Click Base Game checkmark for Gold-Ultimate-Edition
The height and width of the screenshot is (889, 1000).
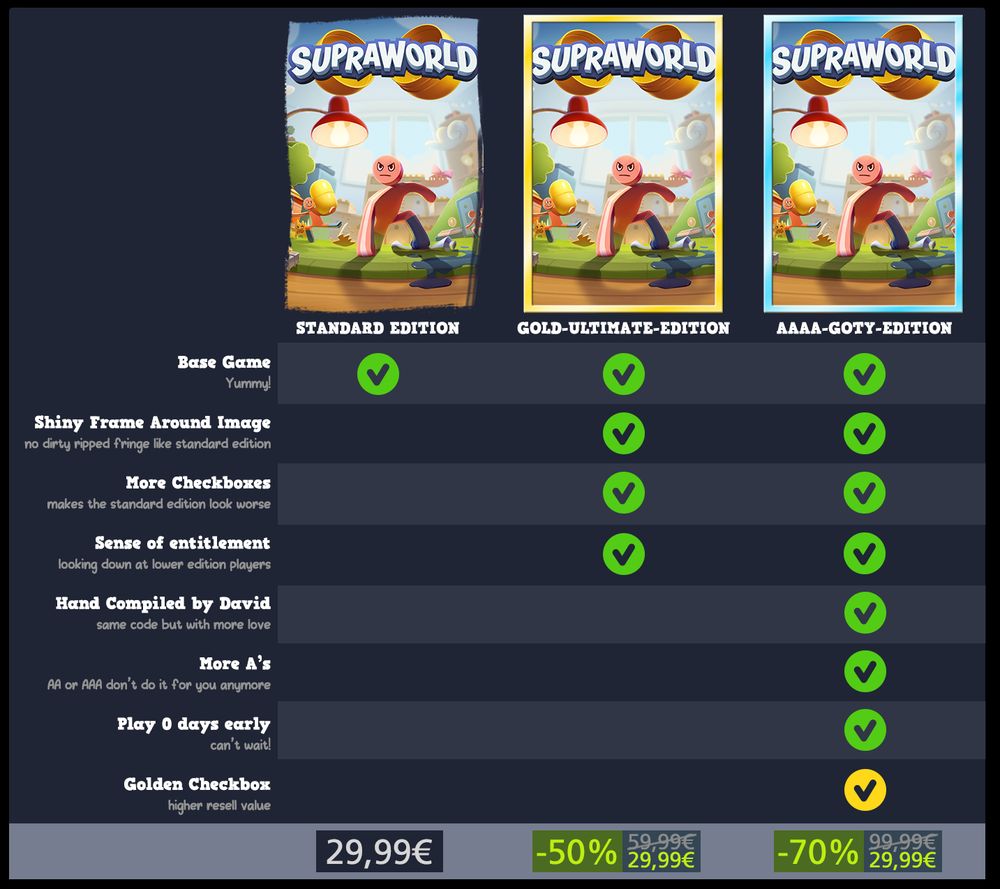tap(624, 374)
